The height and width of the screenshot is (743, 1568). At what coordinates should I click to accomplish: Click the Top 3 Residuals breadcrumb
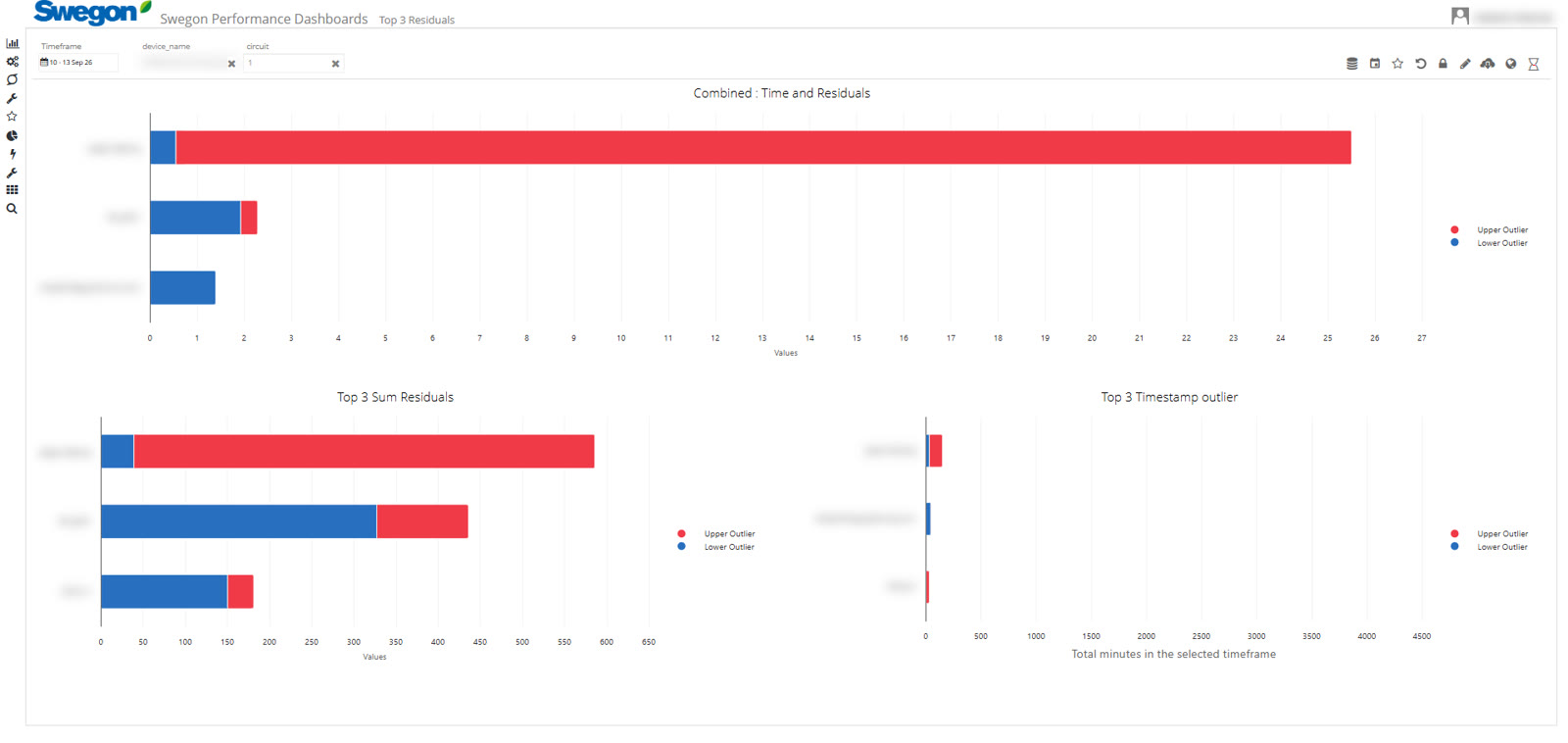pos(416,20)
